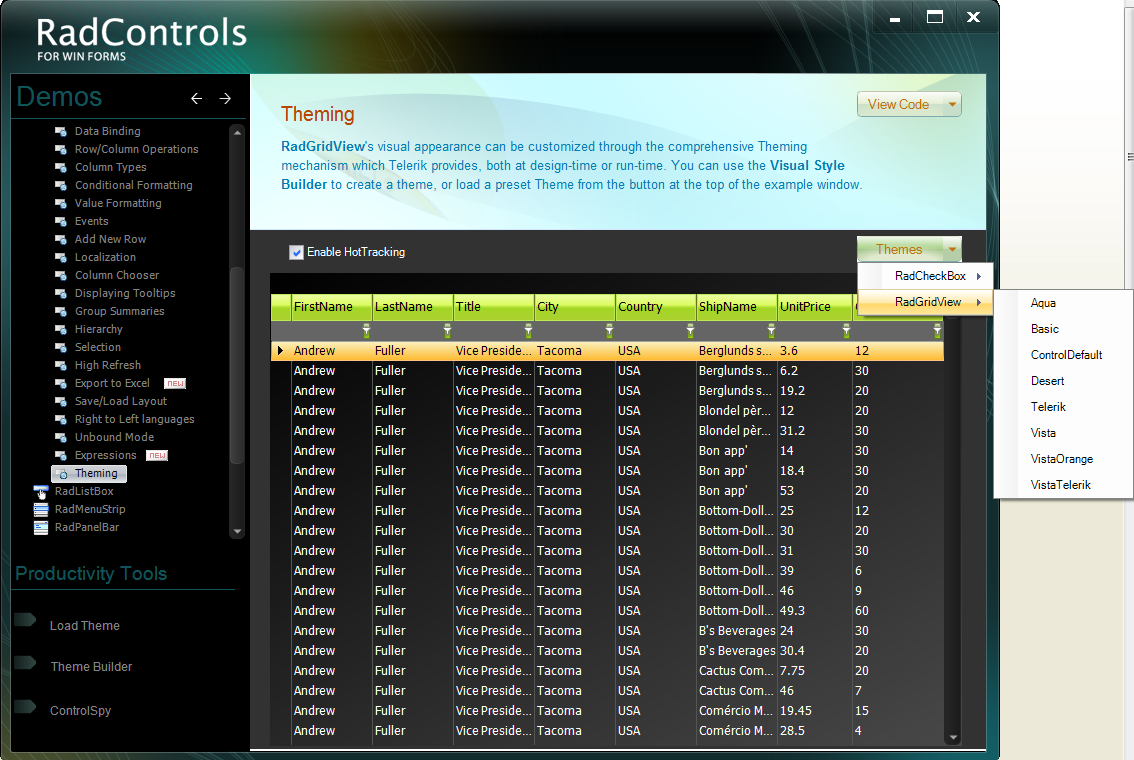The width and height of the screenshot is (1134, 760).
Task: Click the Data Binding demo icon
Action: pos(61,132)
